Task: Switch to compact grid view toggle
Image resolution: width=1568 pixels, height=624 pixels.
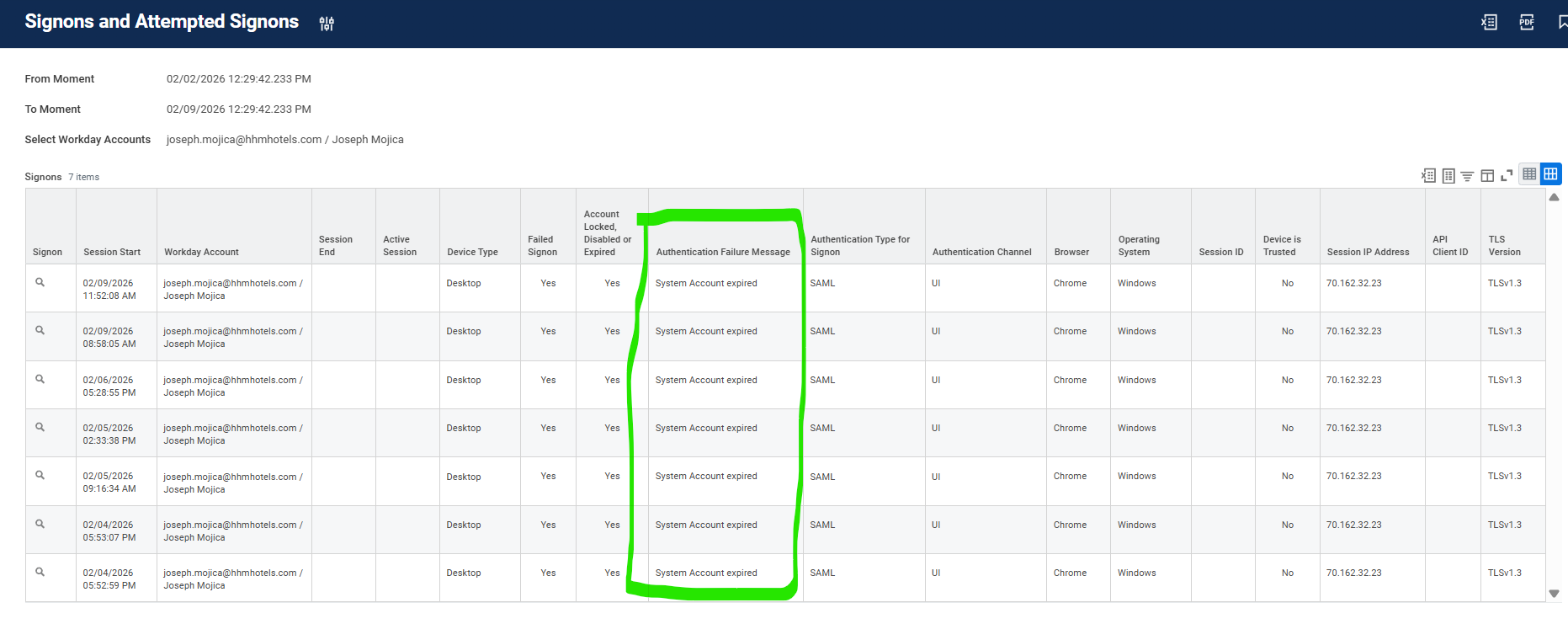Action: [x=1529, y=174]
